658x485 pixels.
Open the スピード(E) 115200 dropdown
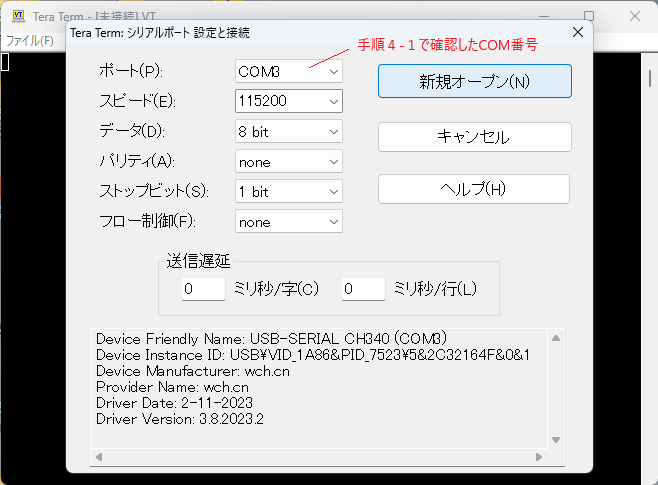289,101
